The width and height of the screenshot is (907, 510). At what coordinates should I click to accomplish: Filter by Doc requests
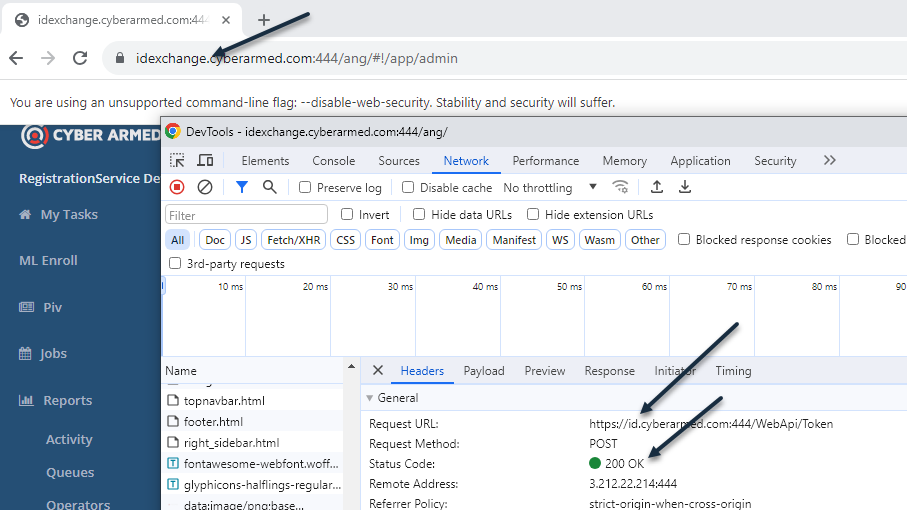pos(215,240)
